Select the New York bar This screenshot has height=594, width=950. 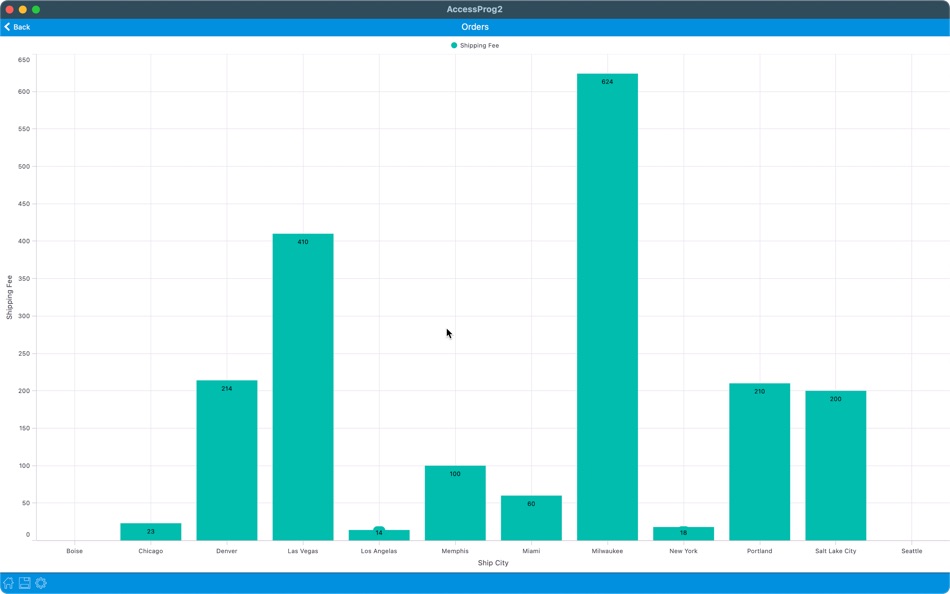(683, 533)
